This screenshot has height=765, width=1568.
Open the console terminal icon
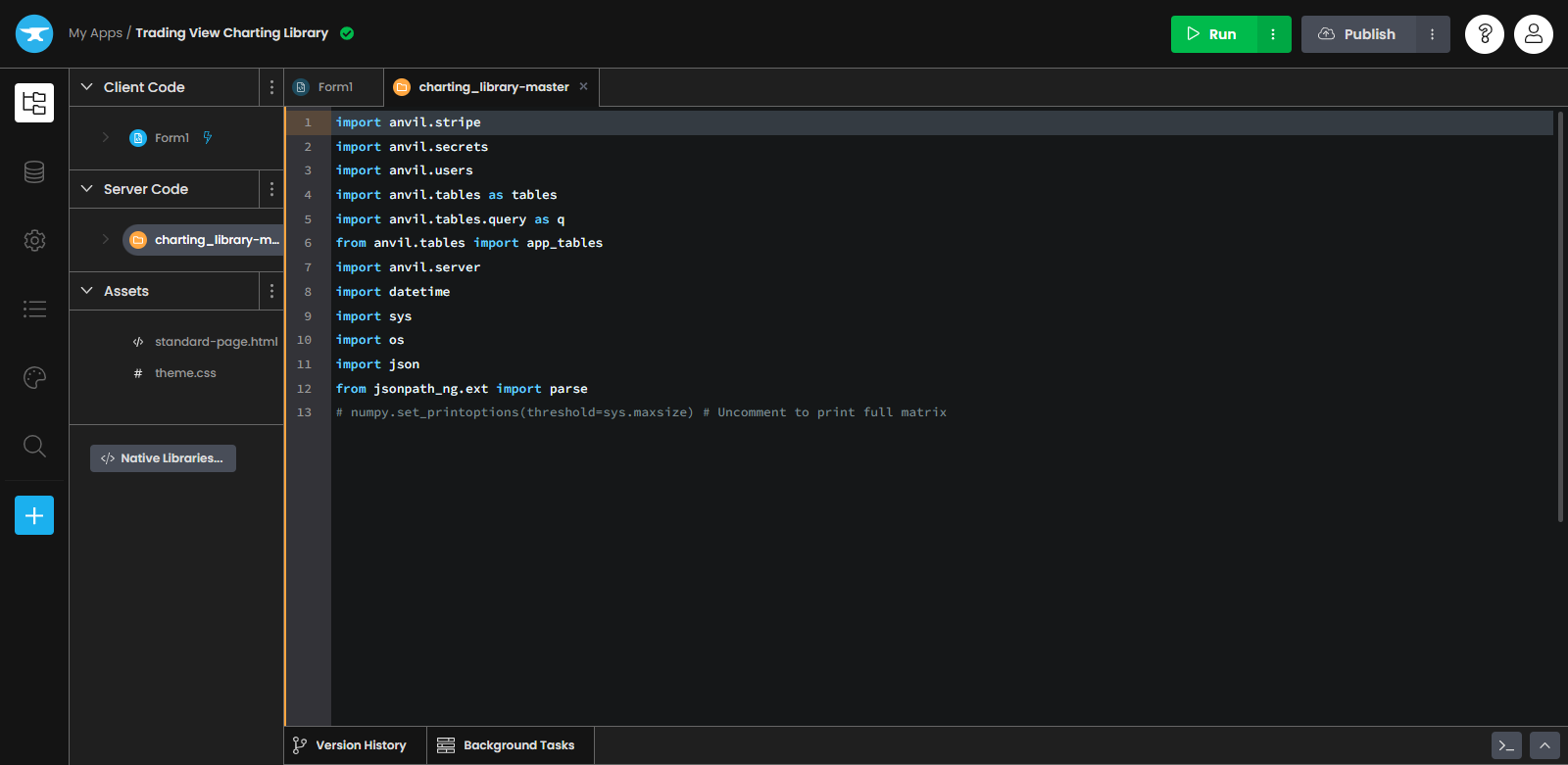pos(1507,746)
